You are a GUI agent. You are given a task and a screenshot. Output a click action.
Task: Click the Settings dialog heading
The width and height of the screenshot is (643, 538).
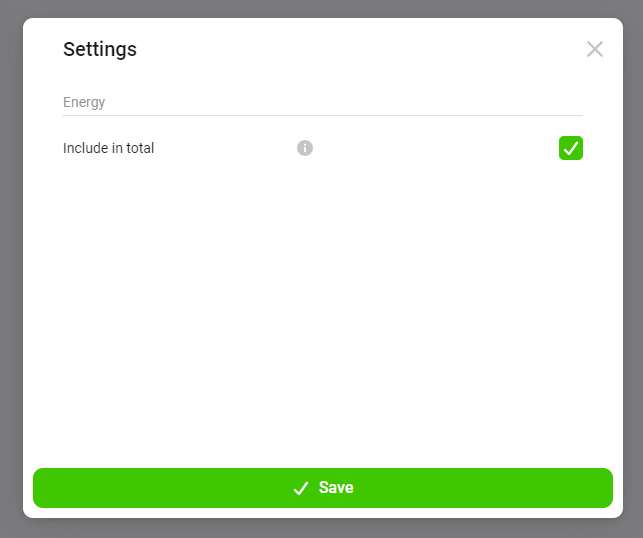pos(100,49)
